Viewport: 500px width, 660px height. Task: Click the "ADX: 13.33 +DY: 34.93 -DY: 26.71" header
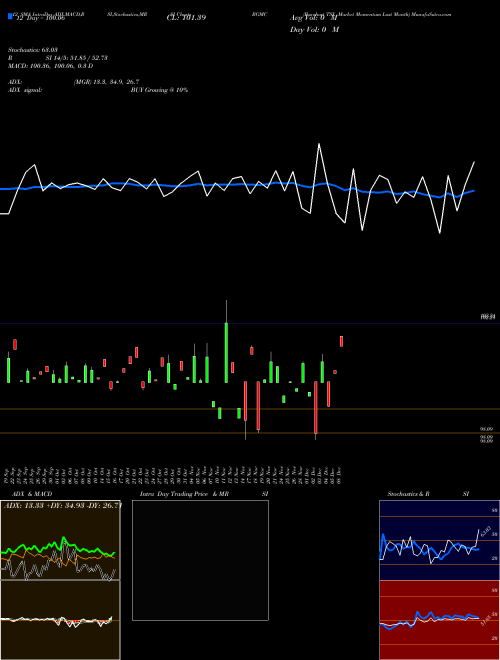[63, 505]
